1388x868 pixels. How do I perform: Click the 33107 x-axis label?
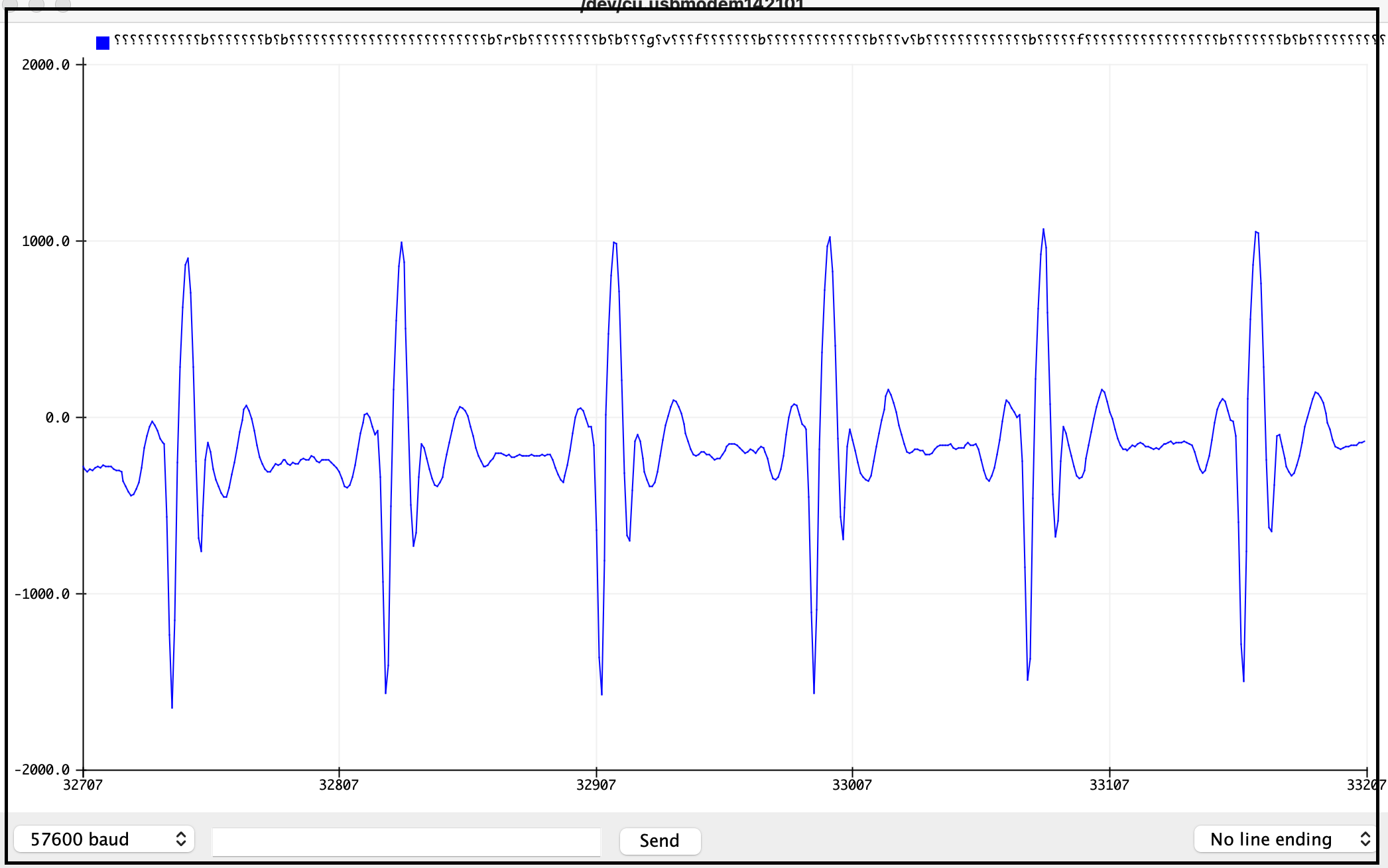pos(1109,785)
